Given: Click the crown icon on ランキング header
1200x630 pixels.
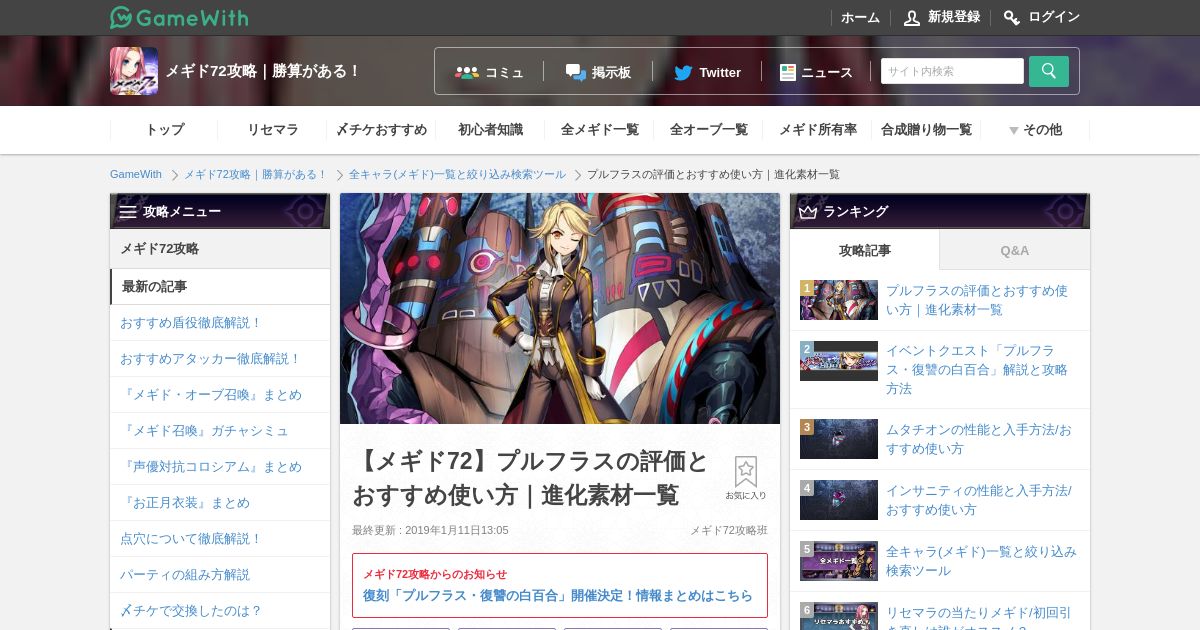Looking at the screenshot, I should [x=808, y=212].
